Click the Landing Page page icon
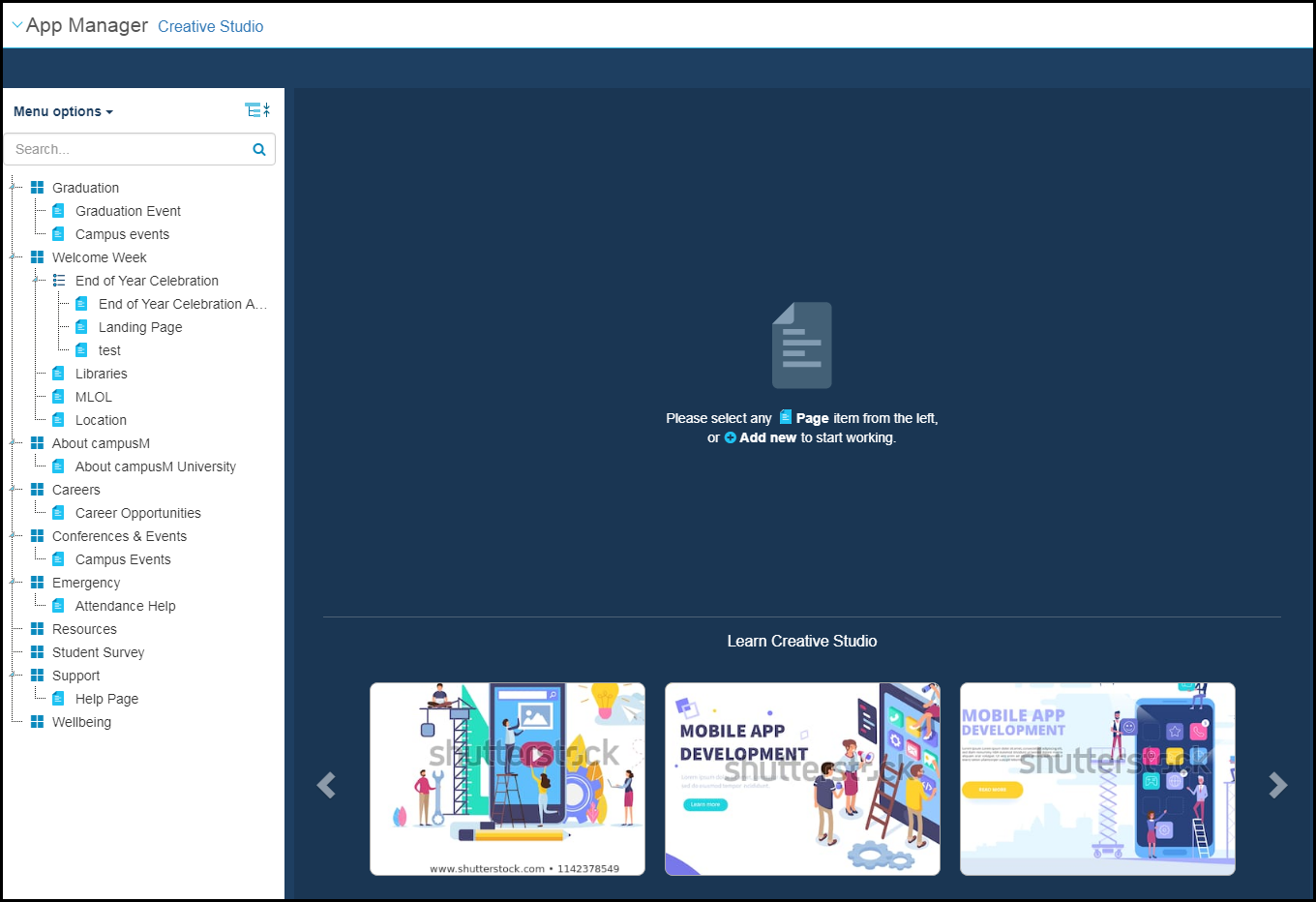Image resolution: width=1316 pixels, height=902 pixels. (x=81, y=327)
